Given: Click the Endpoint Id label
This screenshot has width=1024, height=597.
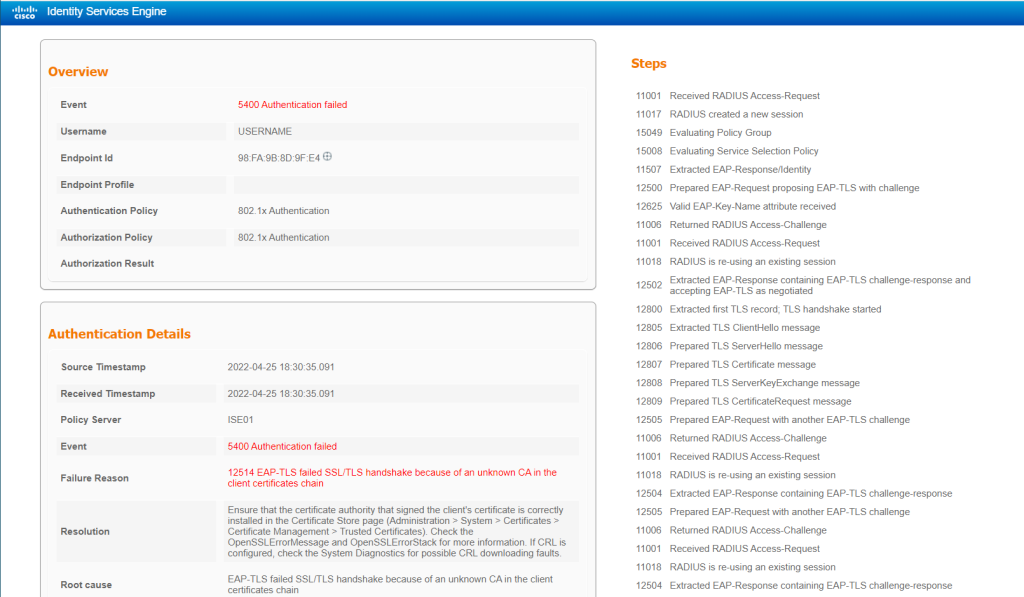Looking at the screenshot, I should [x=87, y=158].
